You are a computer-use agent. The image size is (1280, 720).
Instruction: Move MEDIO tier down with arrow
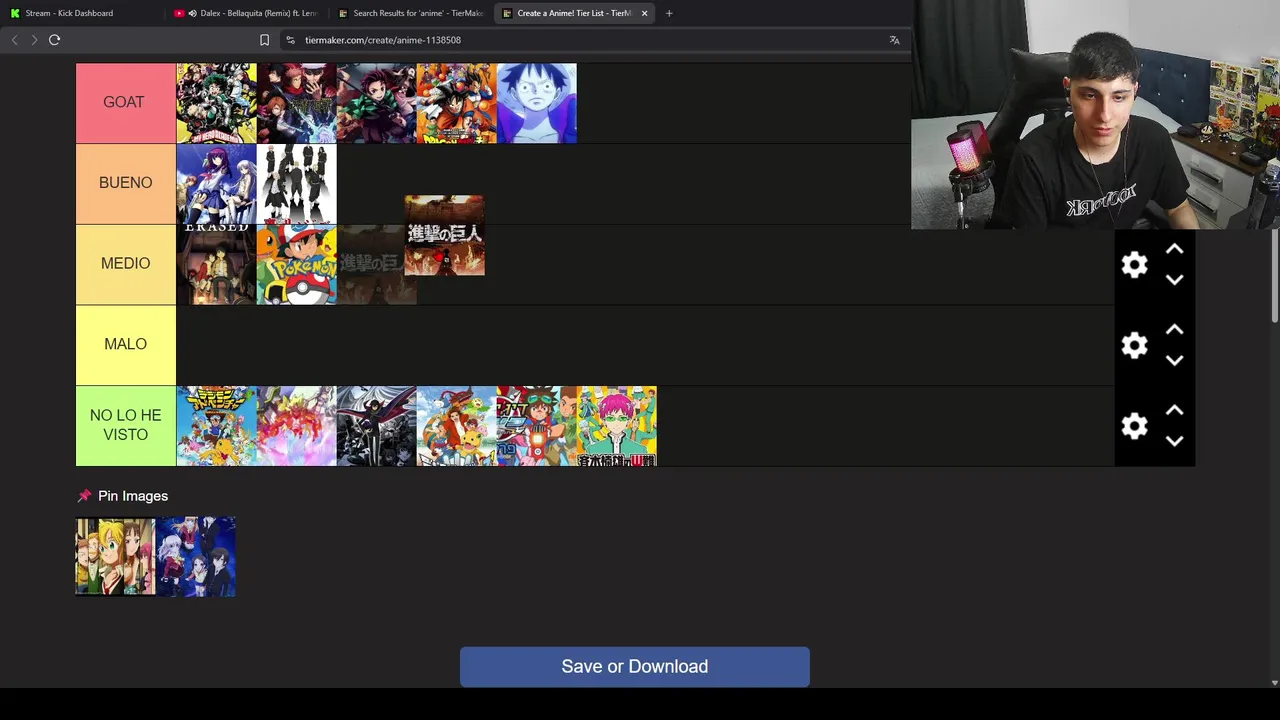[1175, 280]
